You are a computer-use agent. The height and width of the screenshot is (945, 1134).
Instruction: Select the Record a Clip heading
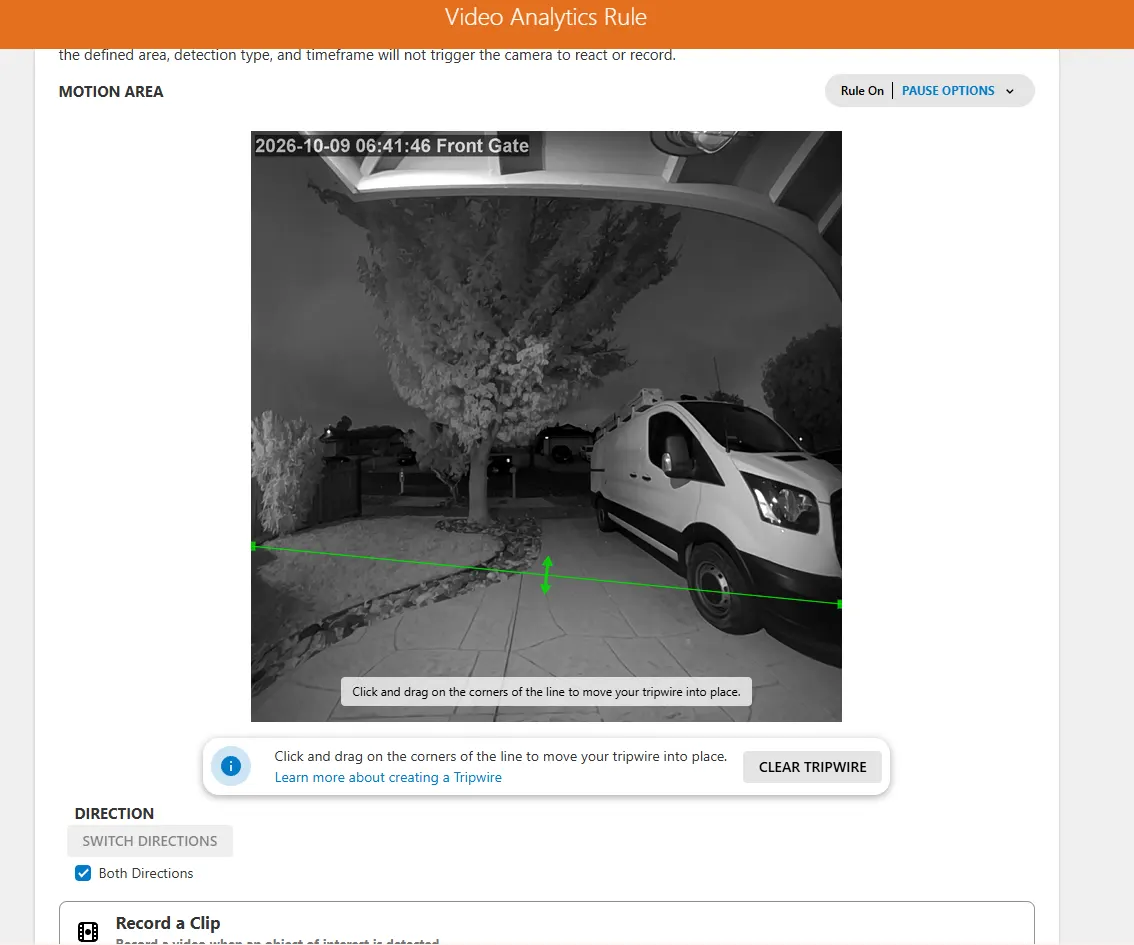point(168,923)
